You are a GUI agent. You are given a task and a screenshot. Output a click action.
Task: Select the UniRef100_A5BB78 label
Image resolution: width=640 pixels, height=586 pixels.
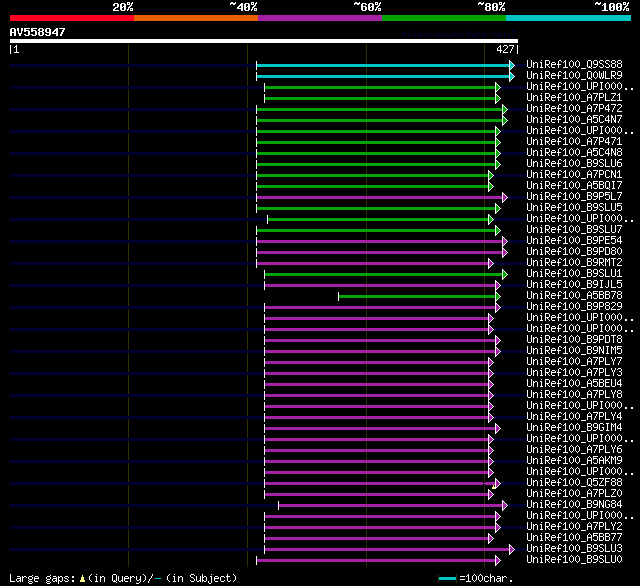[574, 296]
